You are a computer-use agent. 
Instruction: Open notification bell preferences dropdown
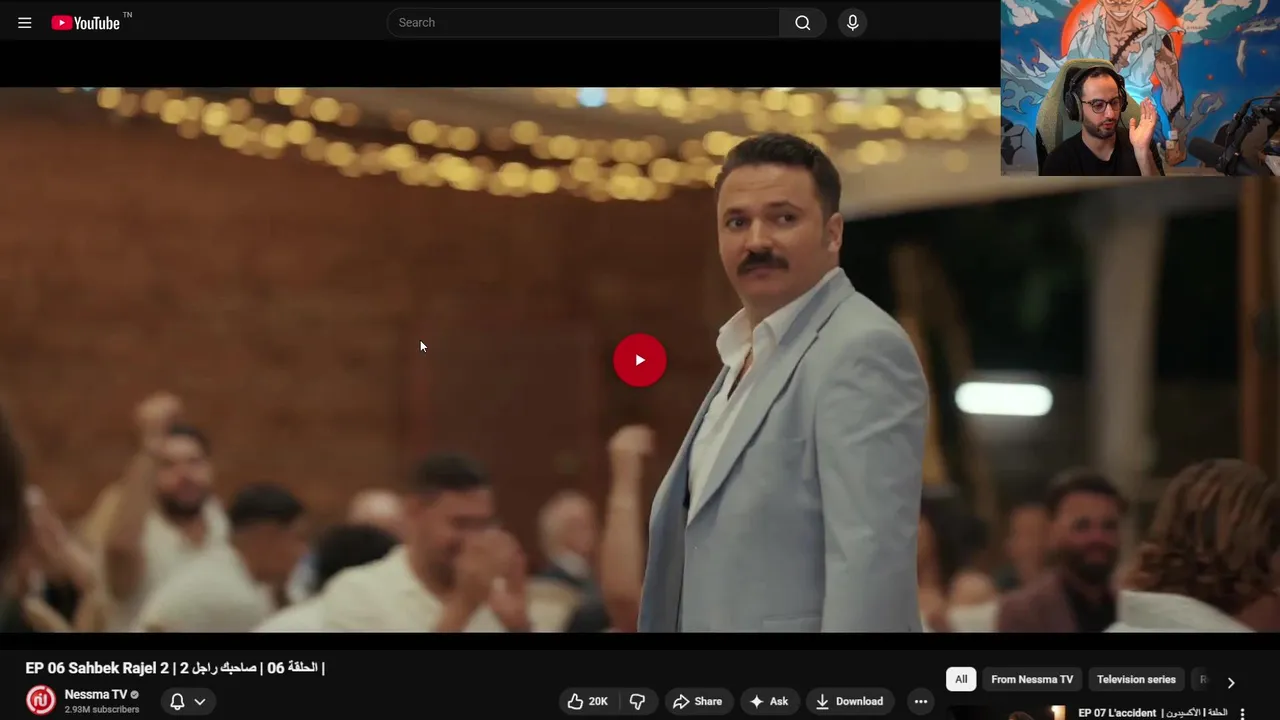pyautogui.click(x=188, y=701)
